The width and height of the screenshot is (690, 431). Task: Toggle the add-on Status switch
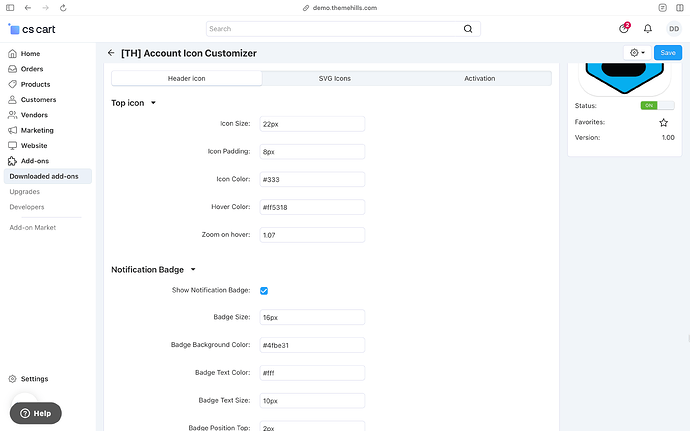[657, 106]
